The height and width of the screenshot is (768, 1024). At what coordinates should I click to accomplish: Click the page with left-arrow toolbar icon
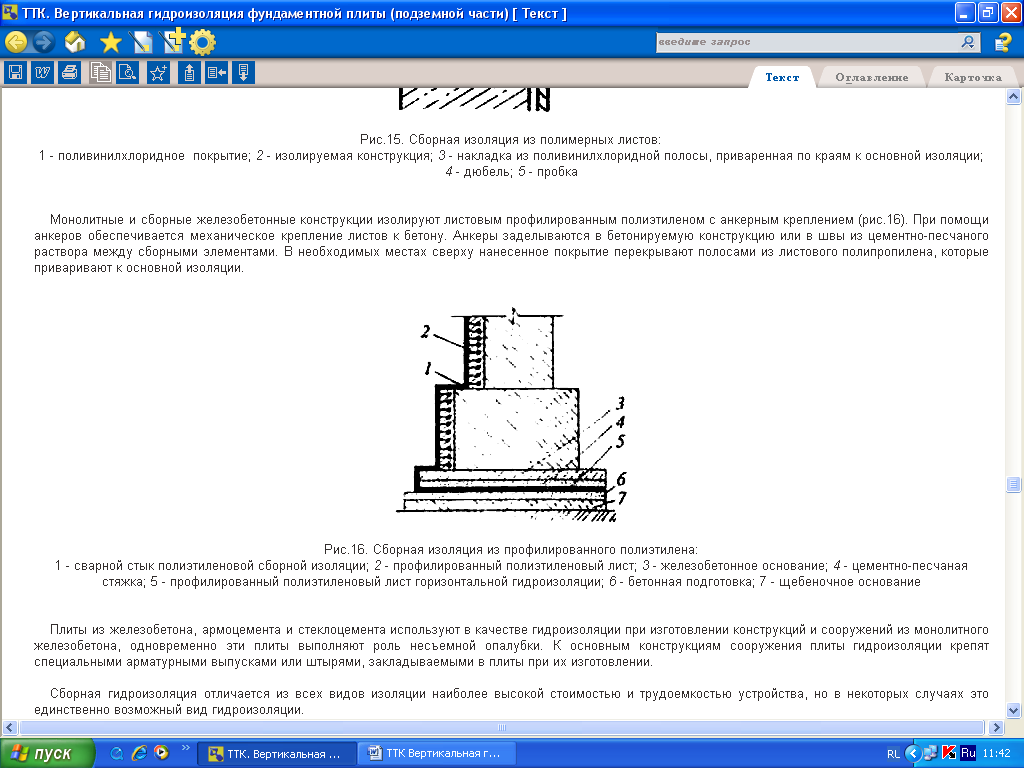(x=216, y=72)
